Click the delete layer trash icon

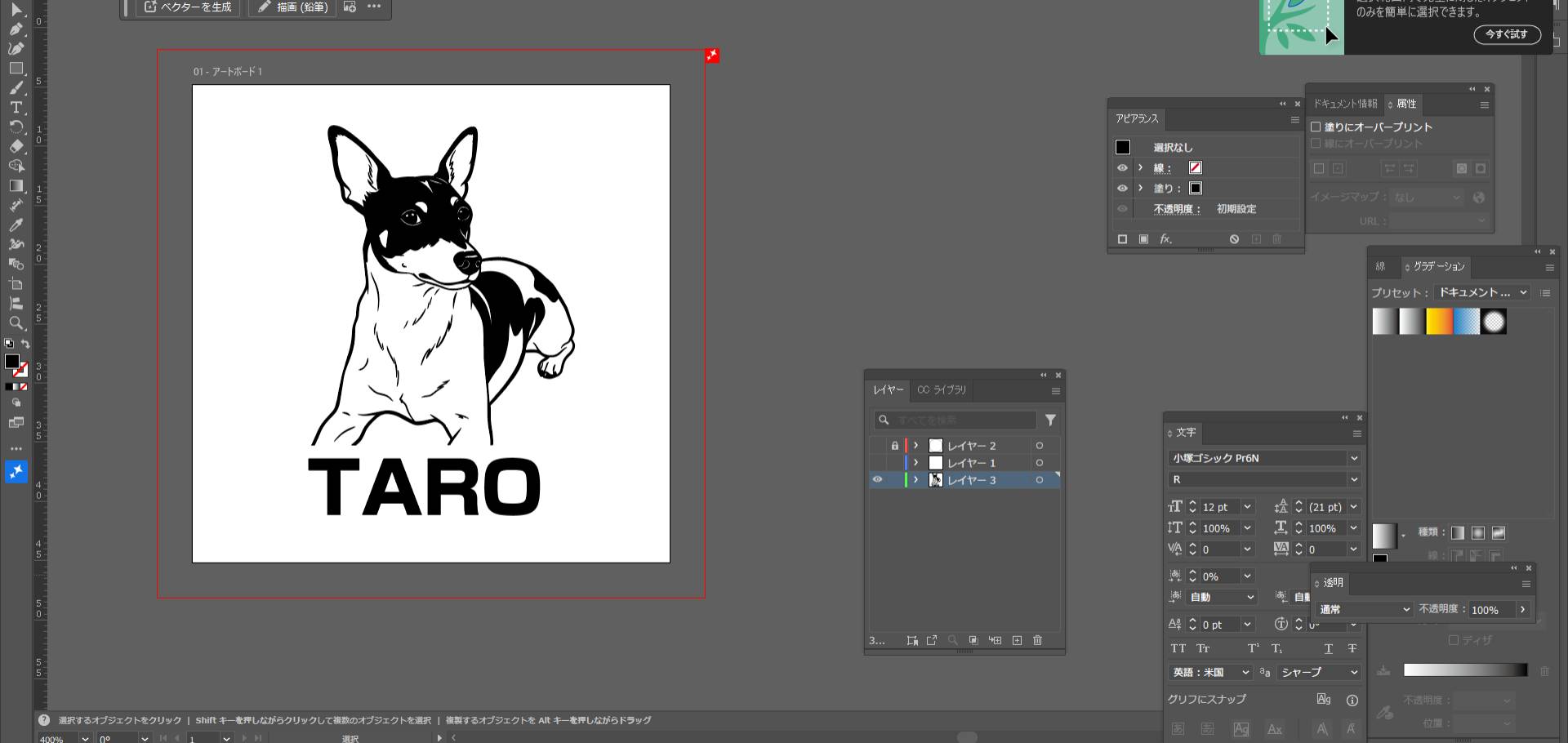(x=1037, y=641)
